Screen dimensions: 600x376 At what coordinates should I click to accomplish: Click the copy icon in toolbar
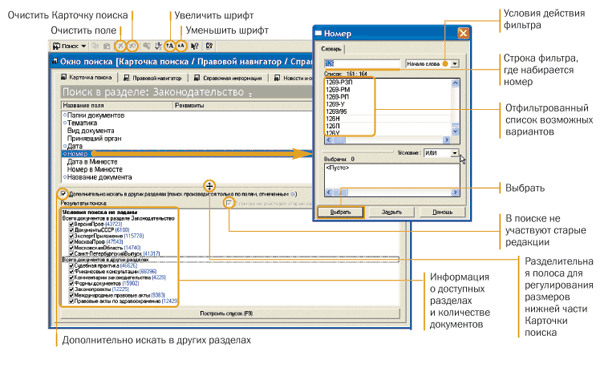point(95,46)
